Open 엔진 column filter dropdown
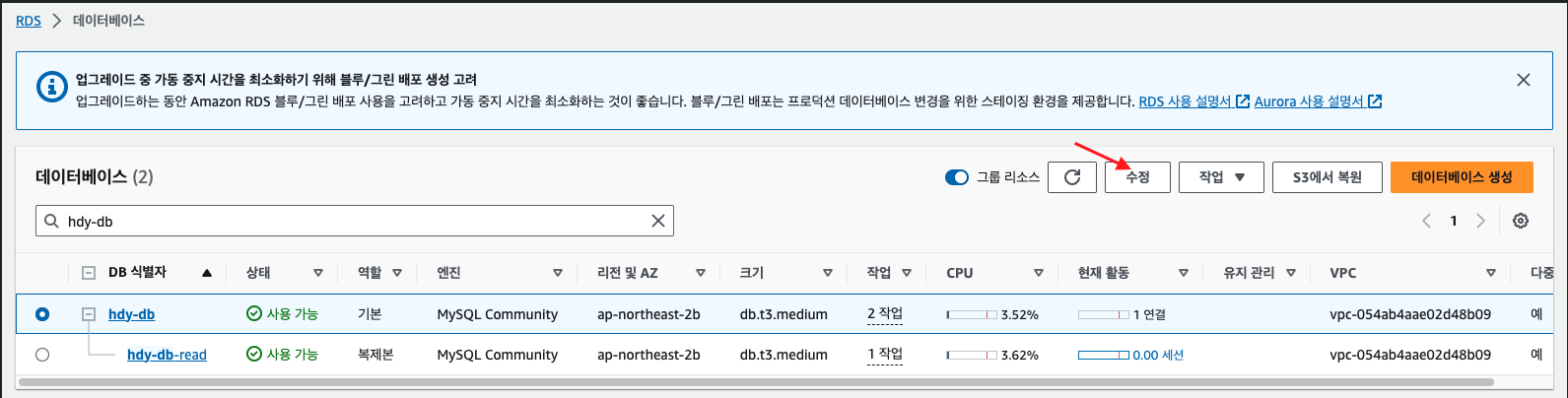 [x=557, y=273]
